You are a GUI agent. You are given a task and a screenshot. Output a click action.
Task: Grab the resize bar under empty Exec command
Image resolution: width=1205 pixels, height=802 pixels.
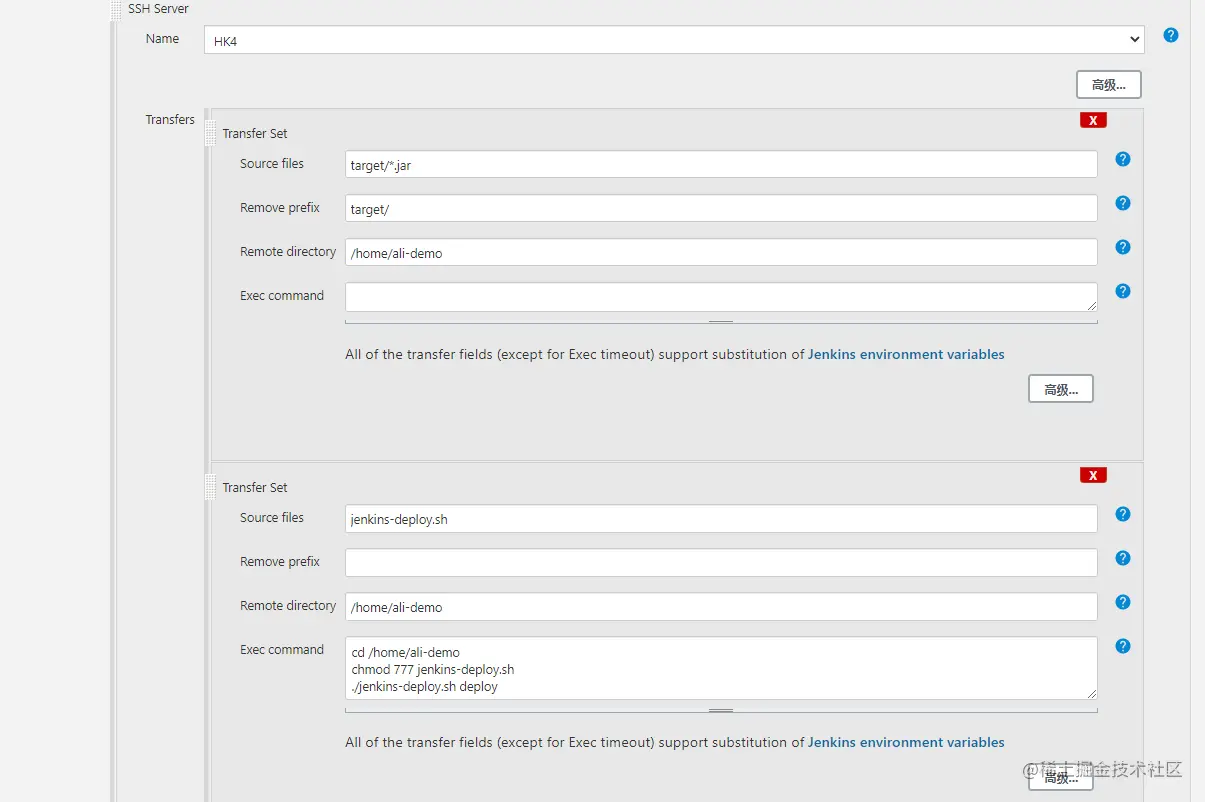[721, 322]
